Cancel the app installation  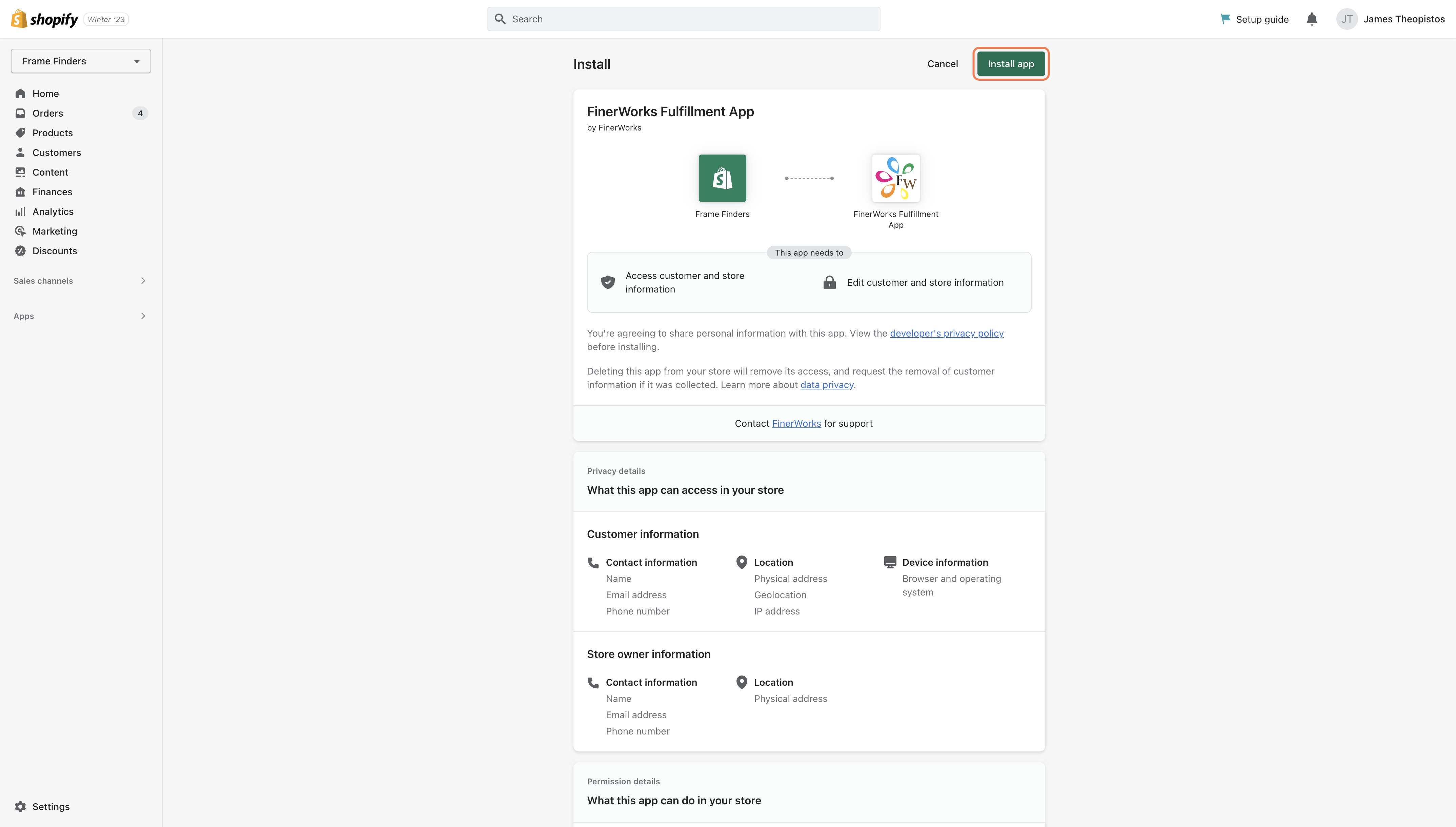click(x=942, y=64)
